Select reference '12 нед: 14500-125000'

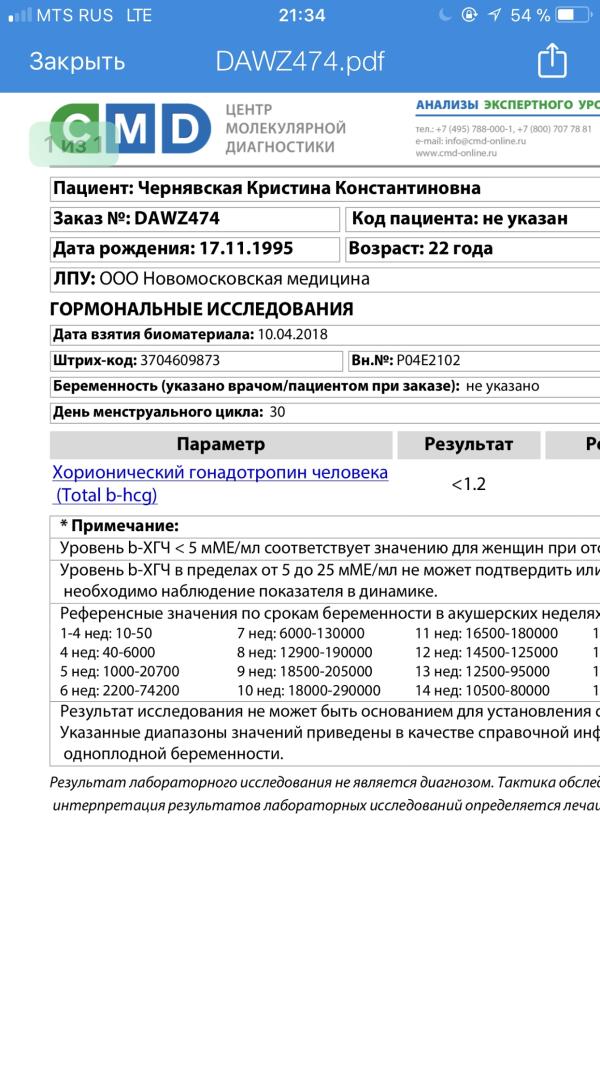click(x=487, y=653)
